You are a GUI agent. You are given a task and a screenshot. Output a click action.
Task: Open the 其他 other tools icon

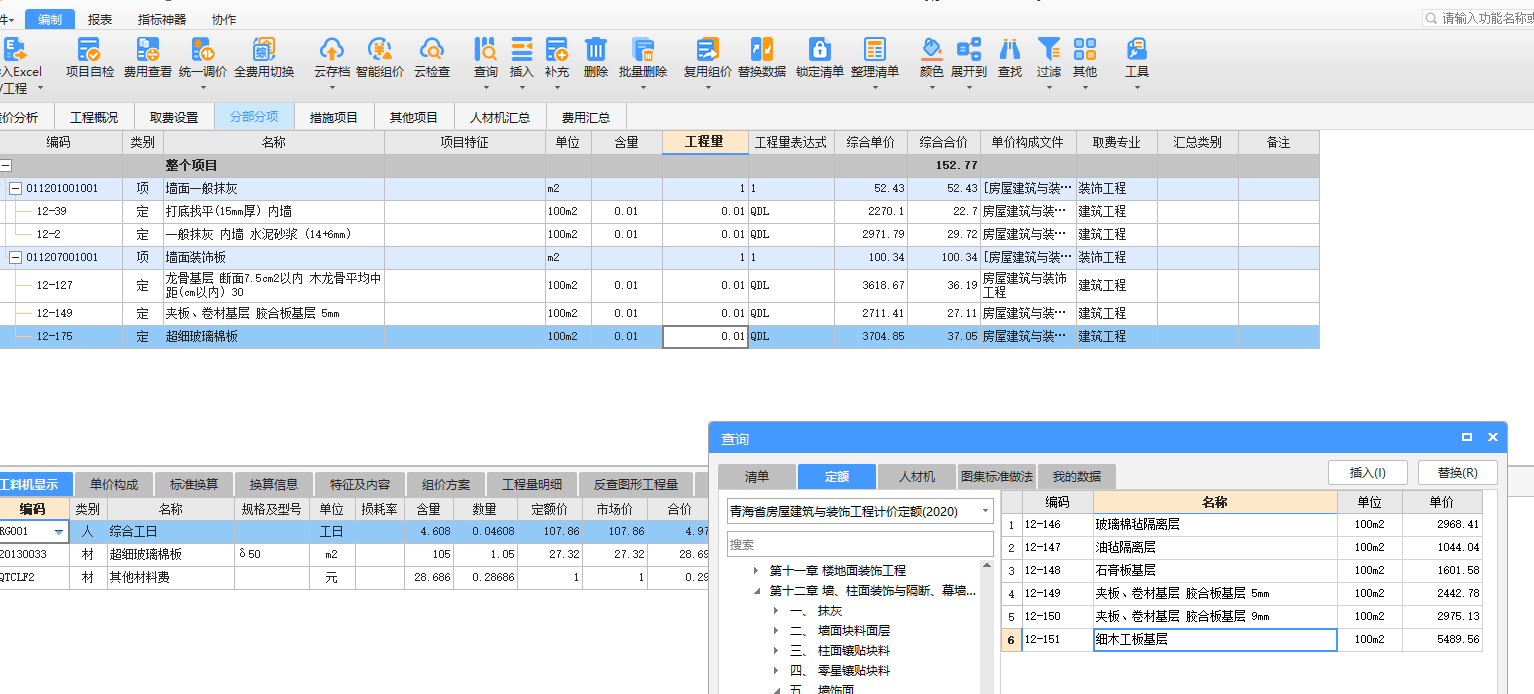tap(1085, 58)
